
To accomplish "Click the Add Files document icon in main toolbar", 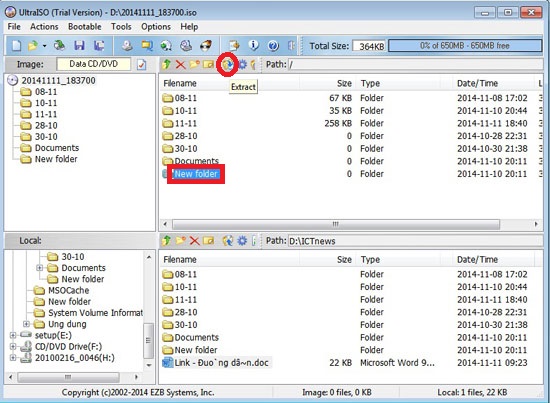I will pyautogui.click(x=234, y=46).
